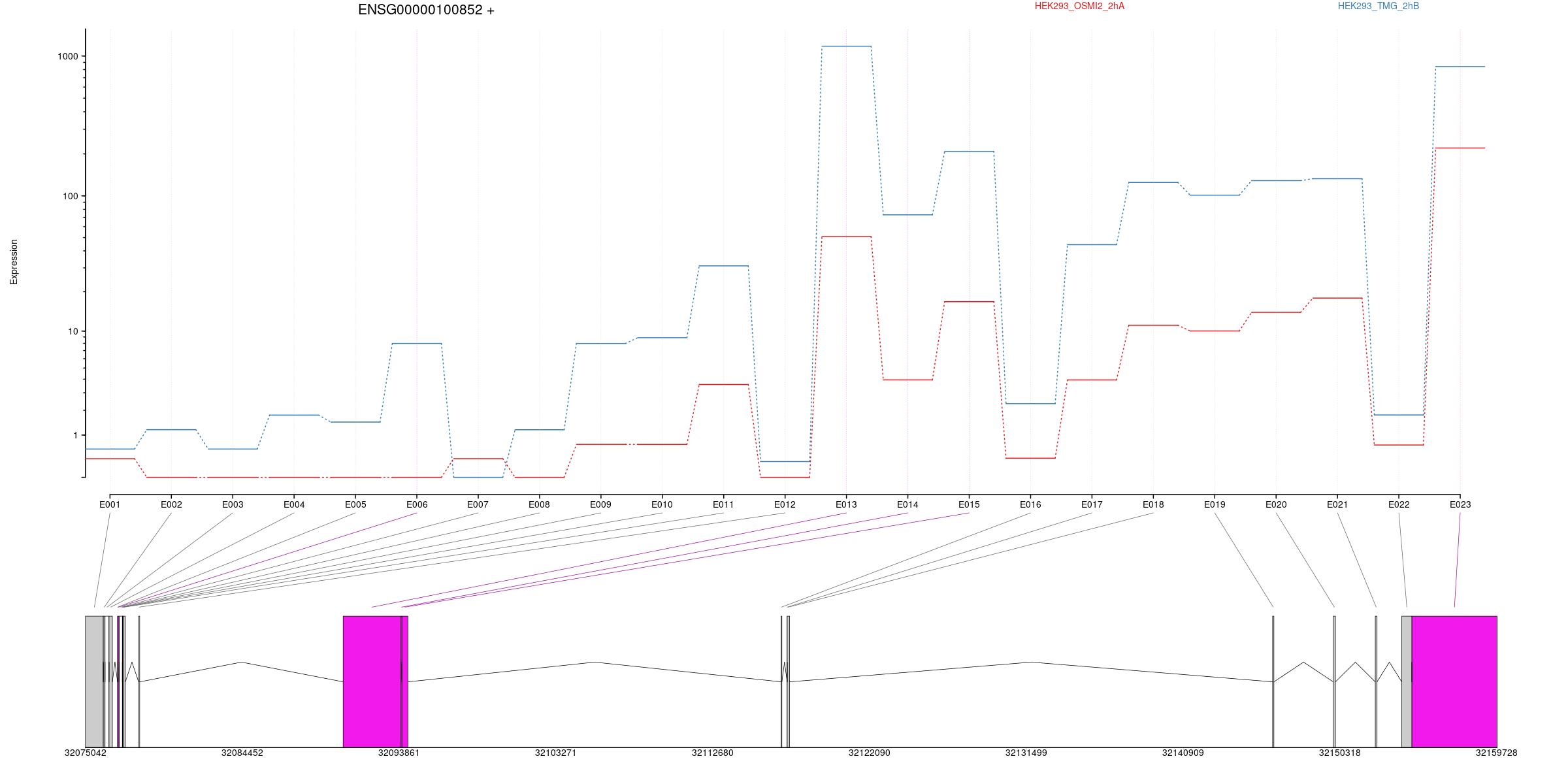
Task: Click red line plateau above E013
Action: click(846, 237)
